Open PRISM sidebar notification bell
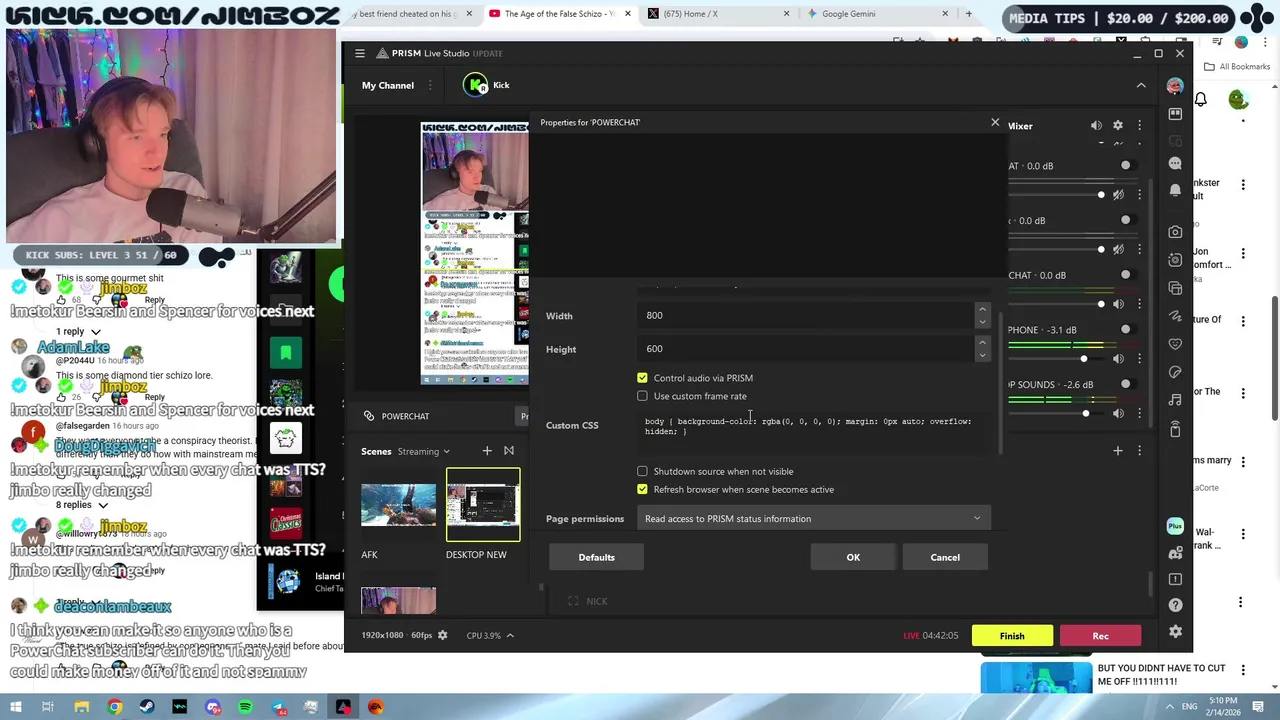This screenshot has height=720, width=1280. click(1175, 190)
